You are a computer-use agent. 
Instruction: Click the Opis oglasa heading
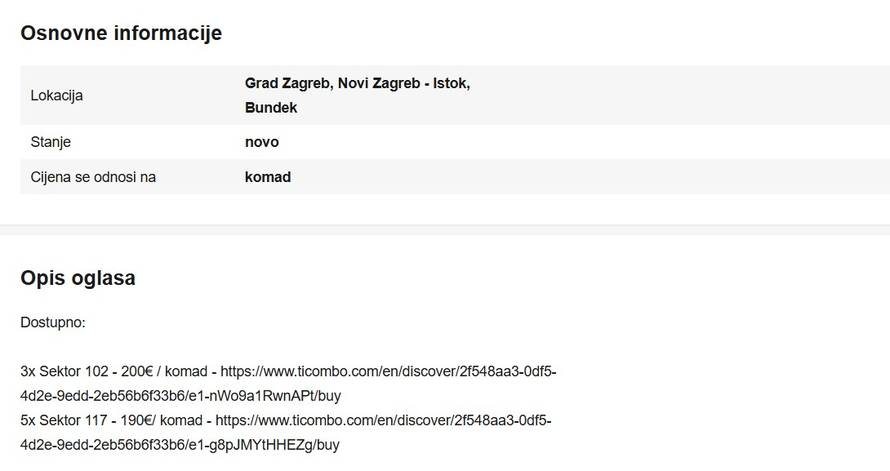pos(78,279)
